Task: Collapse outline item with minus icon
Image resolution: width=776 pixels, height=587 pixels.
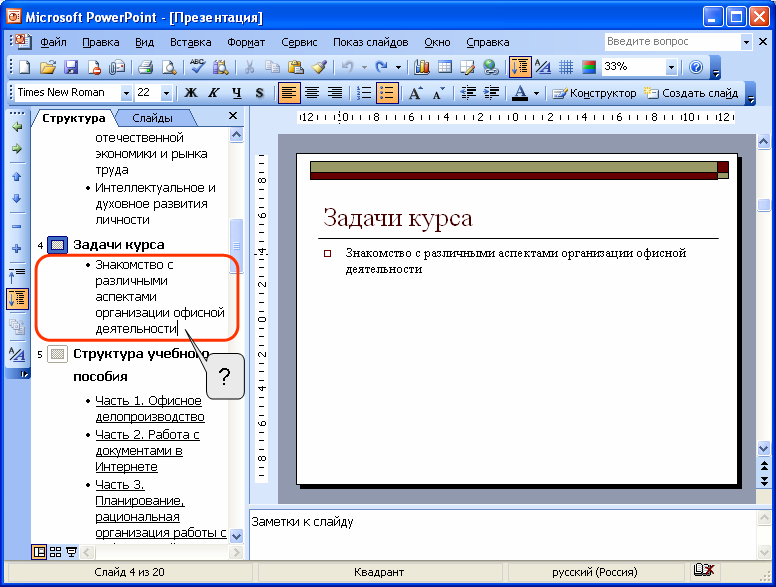Action: (17, 227)
